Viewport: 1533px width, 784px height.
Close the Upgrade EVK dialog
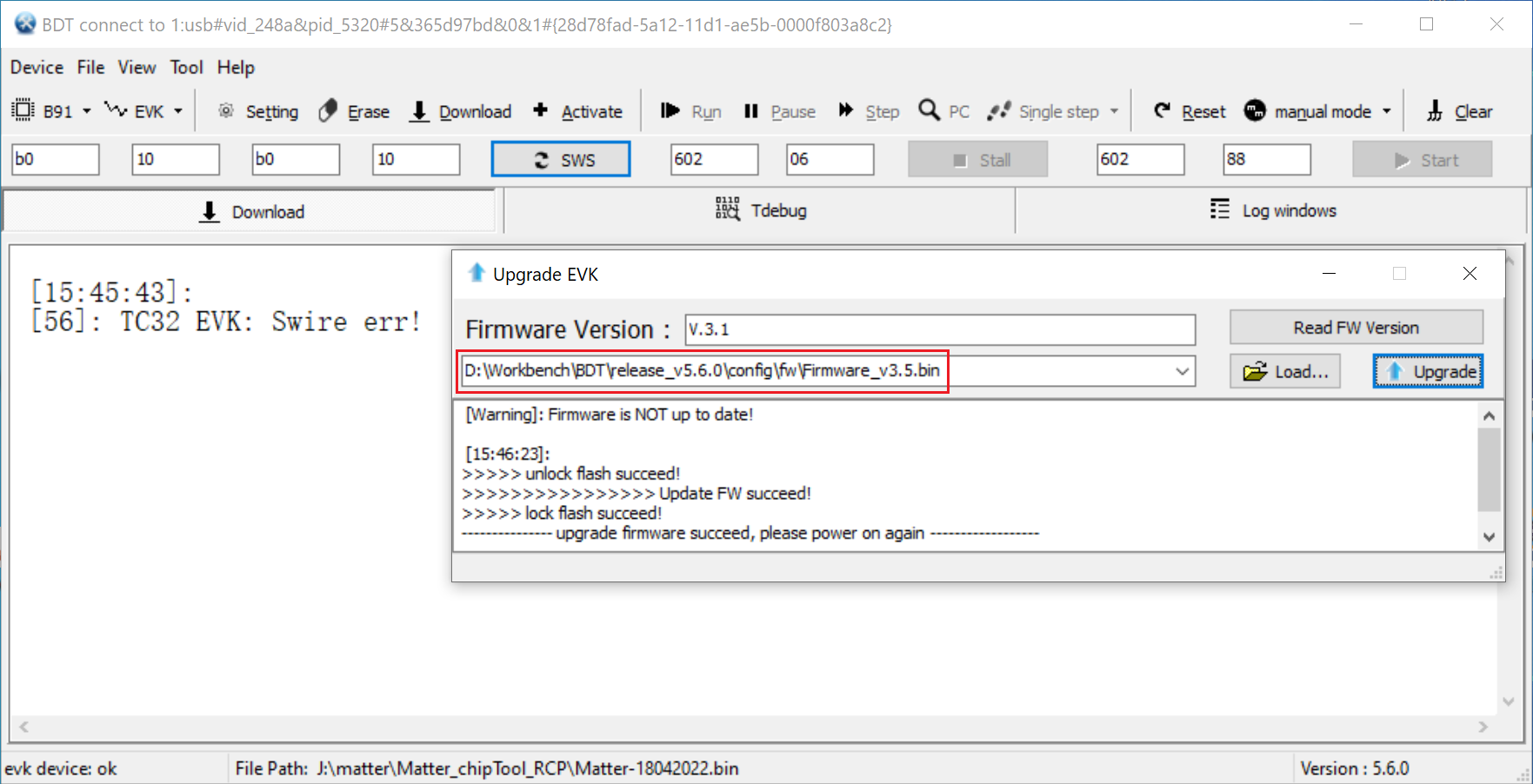1470,273
